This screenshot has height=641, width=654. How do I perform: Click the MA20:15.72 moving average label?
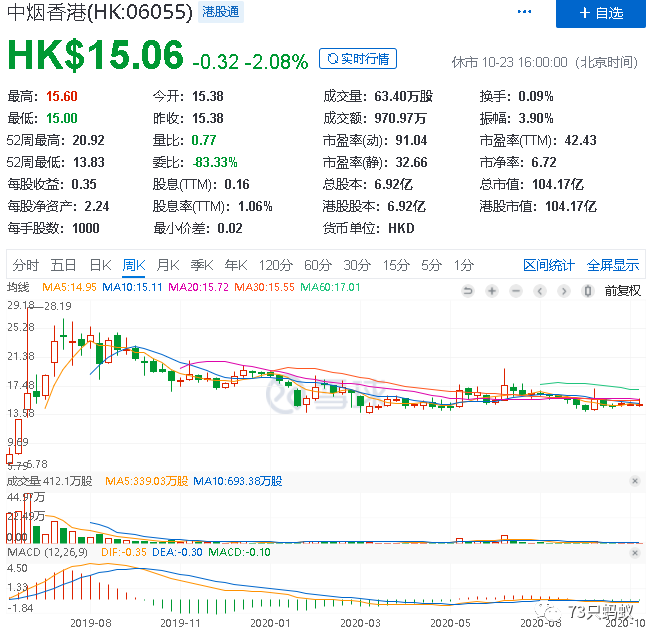coord(198,287)
